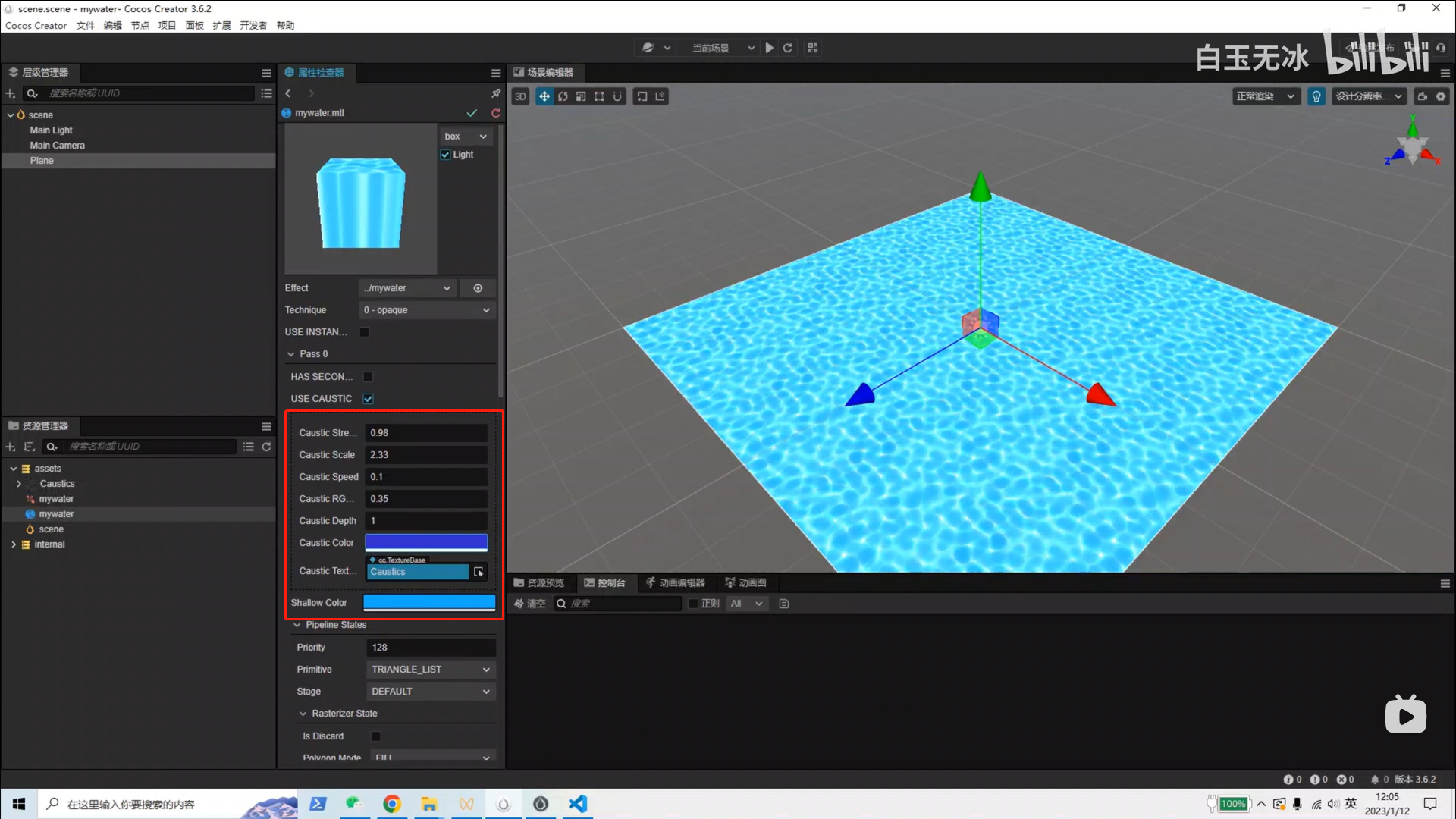1456x819 pixels.
Task: Enable the HAS SECON... checkbox
Action: point(369,377)
